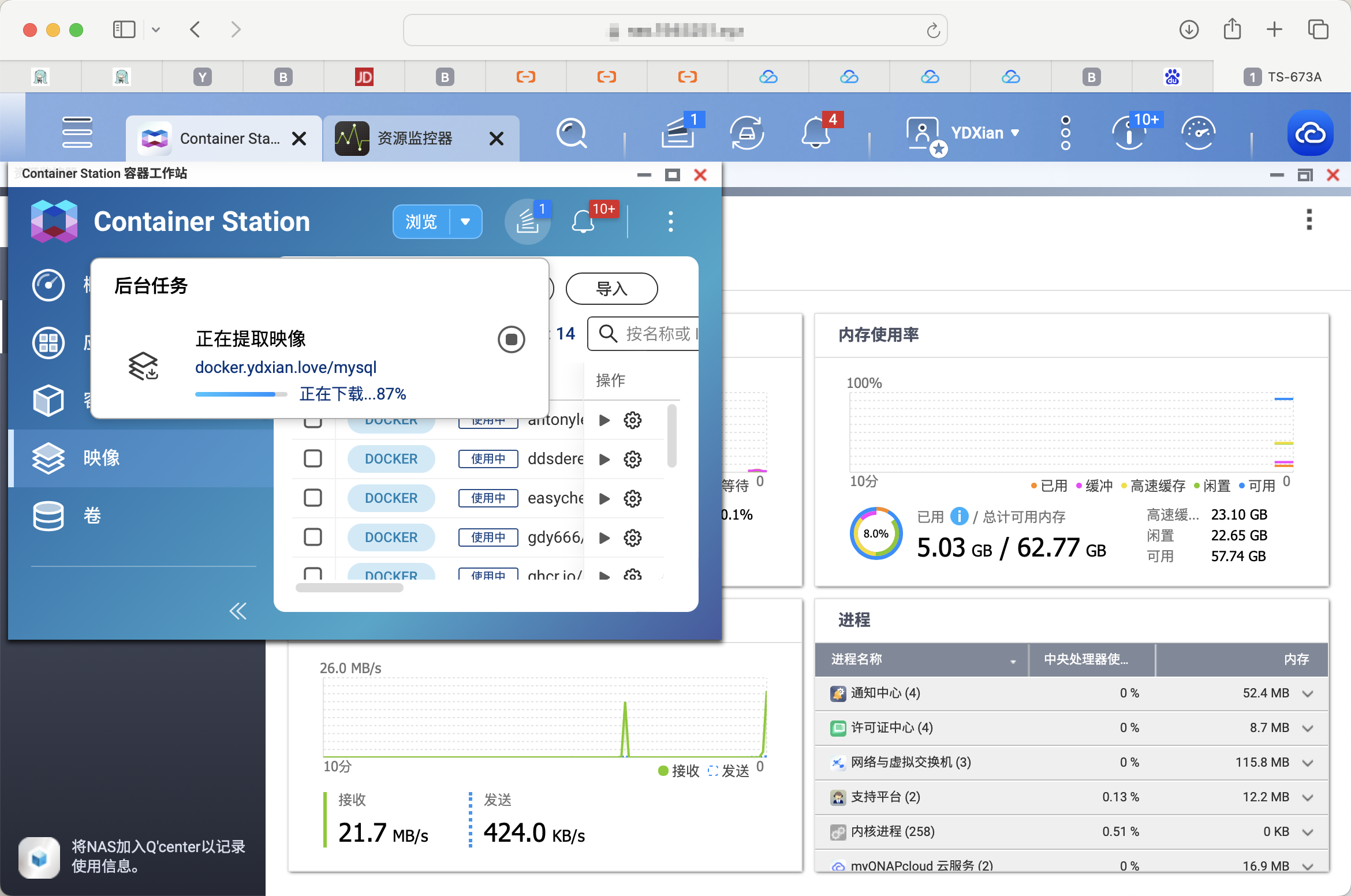The image size is (1351, 896).
Task: Open Resource Monitor three-dot menu
Action: click(x=1309, y=220)
